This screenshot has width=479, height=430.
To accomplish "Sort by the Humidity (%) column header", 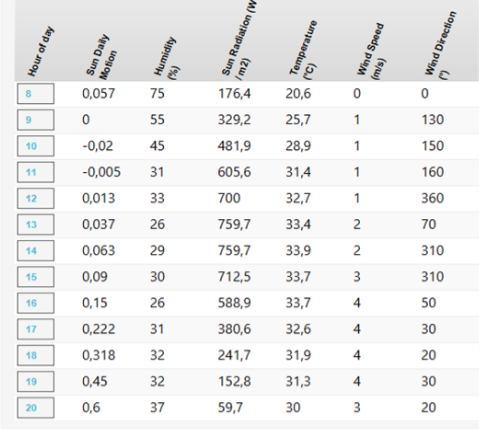I will 167,58.
